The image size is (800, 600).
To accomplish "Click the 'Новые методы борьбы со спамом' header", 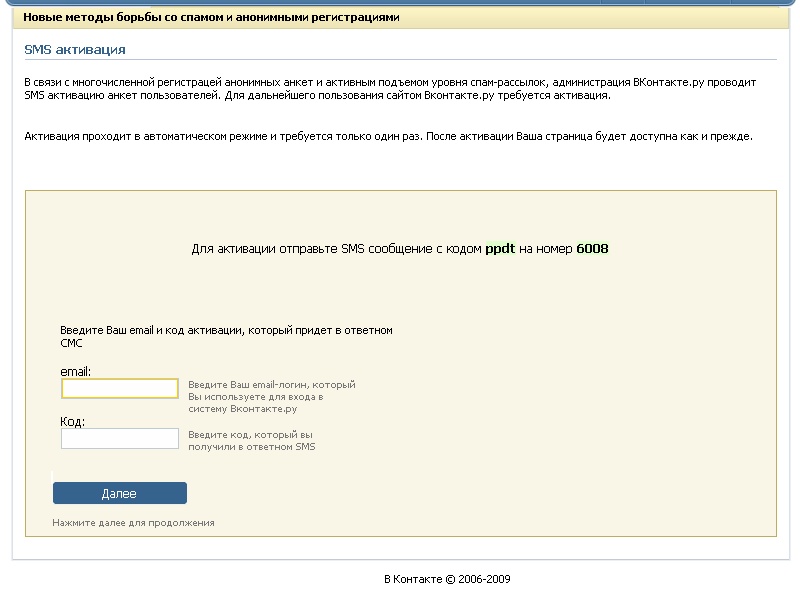I will (211, 17).
